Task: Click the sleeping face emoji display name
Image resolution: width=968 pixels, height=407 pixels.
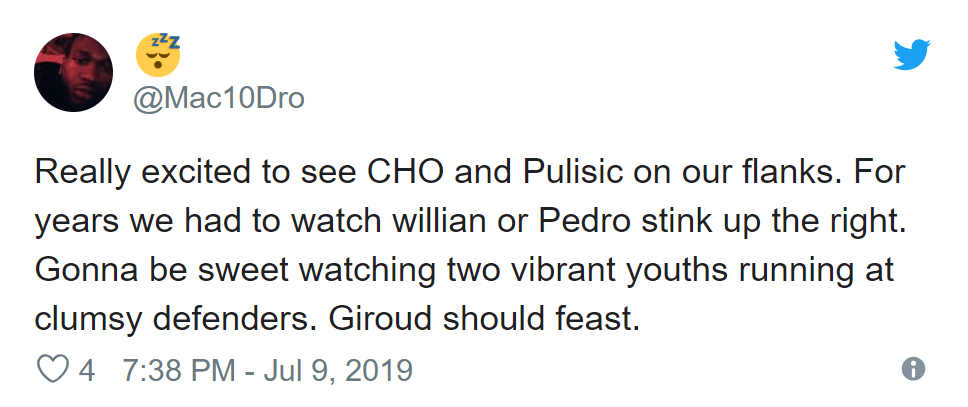Action: coord(158,54)
